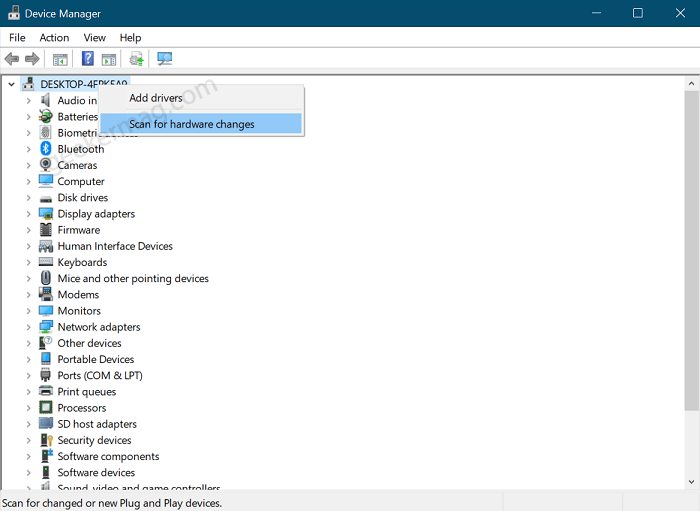
Task: Click the vertical scrollbar thumb
Action: tap(692, 250)
